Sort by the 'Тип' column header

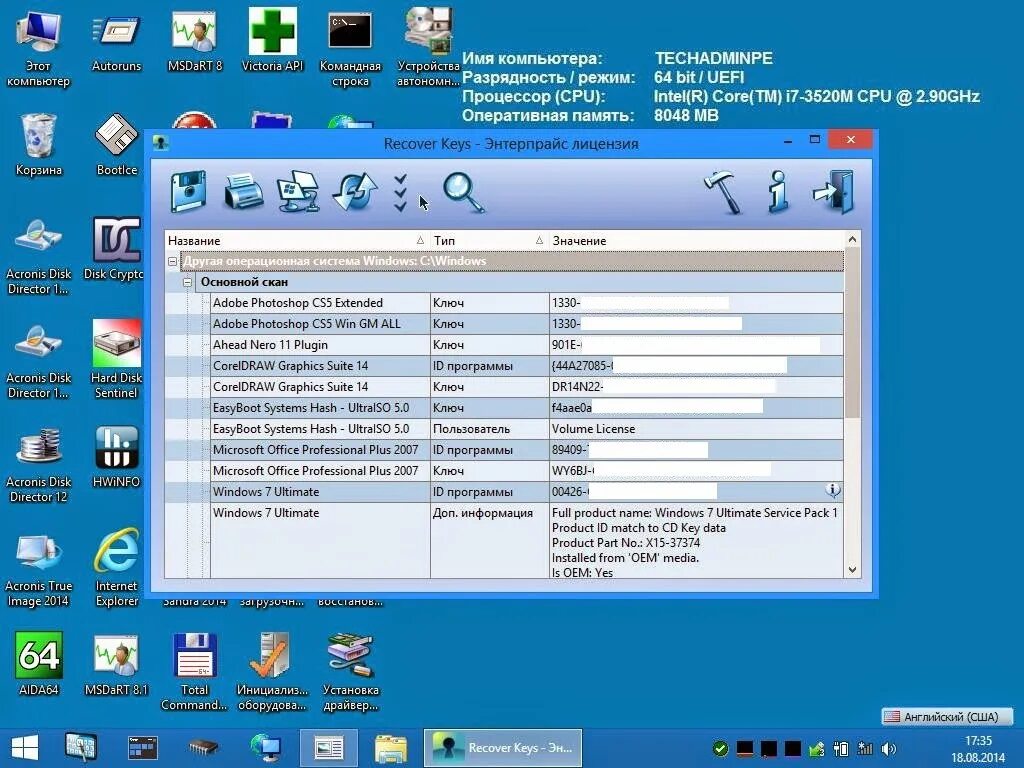coord(488,240)
